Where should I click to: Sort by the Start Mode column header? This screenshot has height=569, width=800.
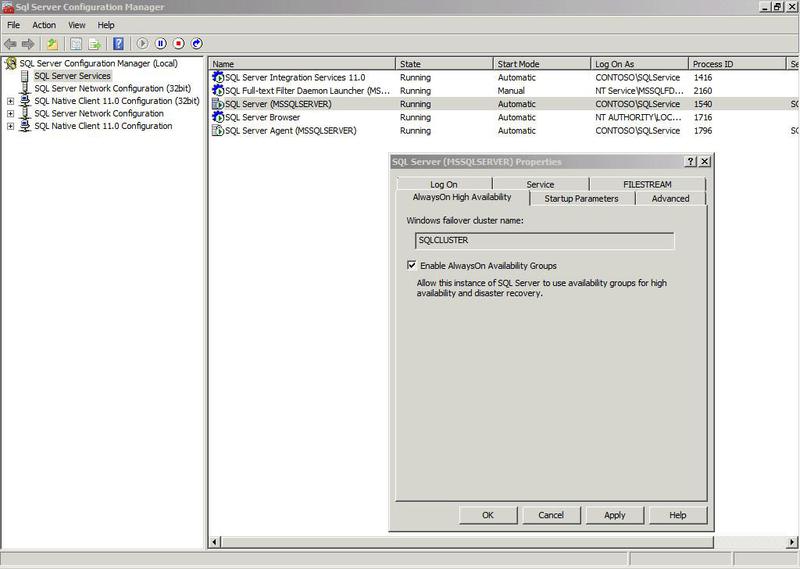[541, 64]
